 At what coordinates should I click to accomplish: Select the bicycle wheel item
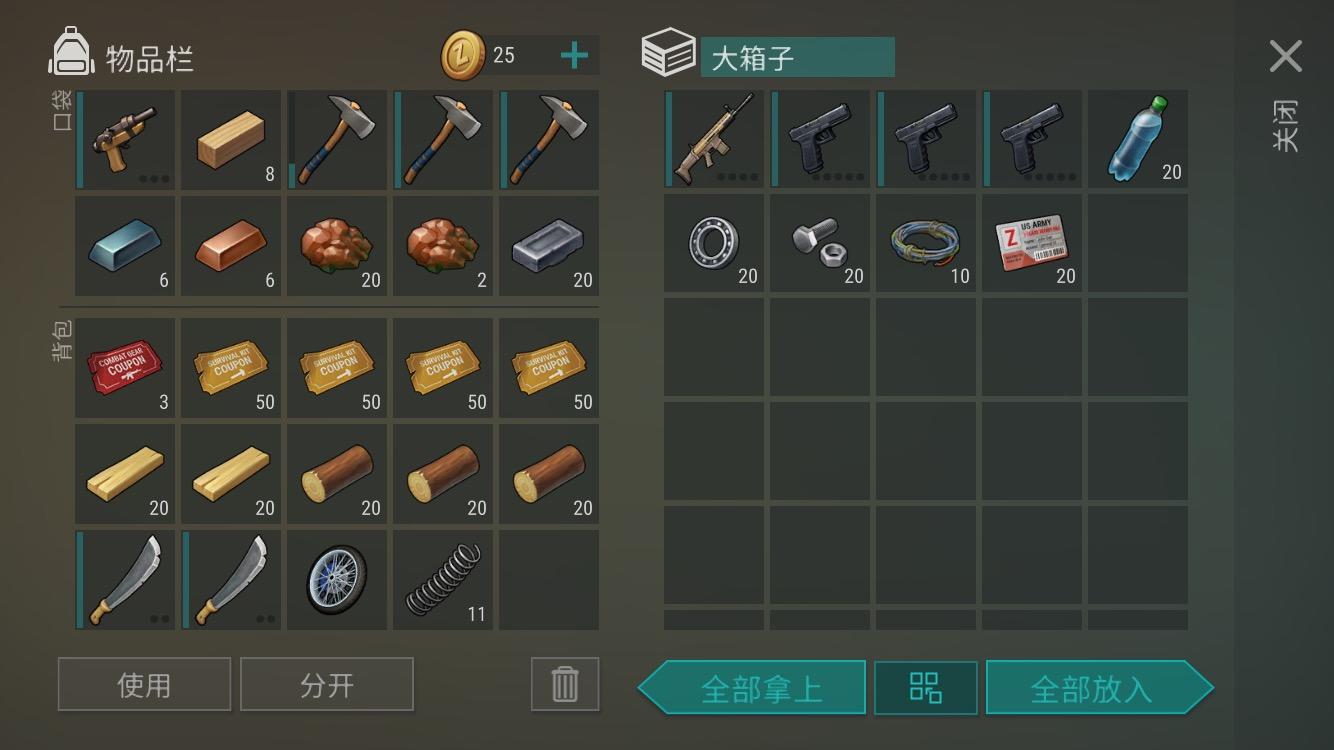tap(337, 579)
